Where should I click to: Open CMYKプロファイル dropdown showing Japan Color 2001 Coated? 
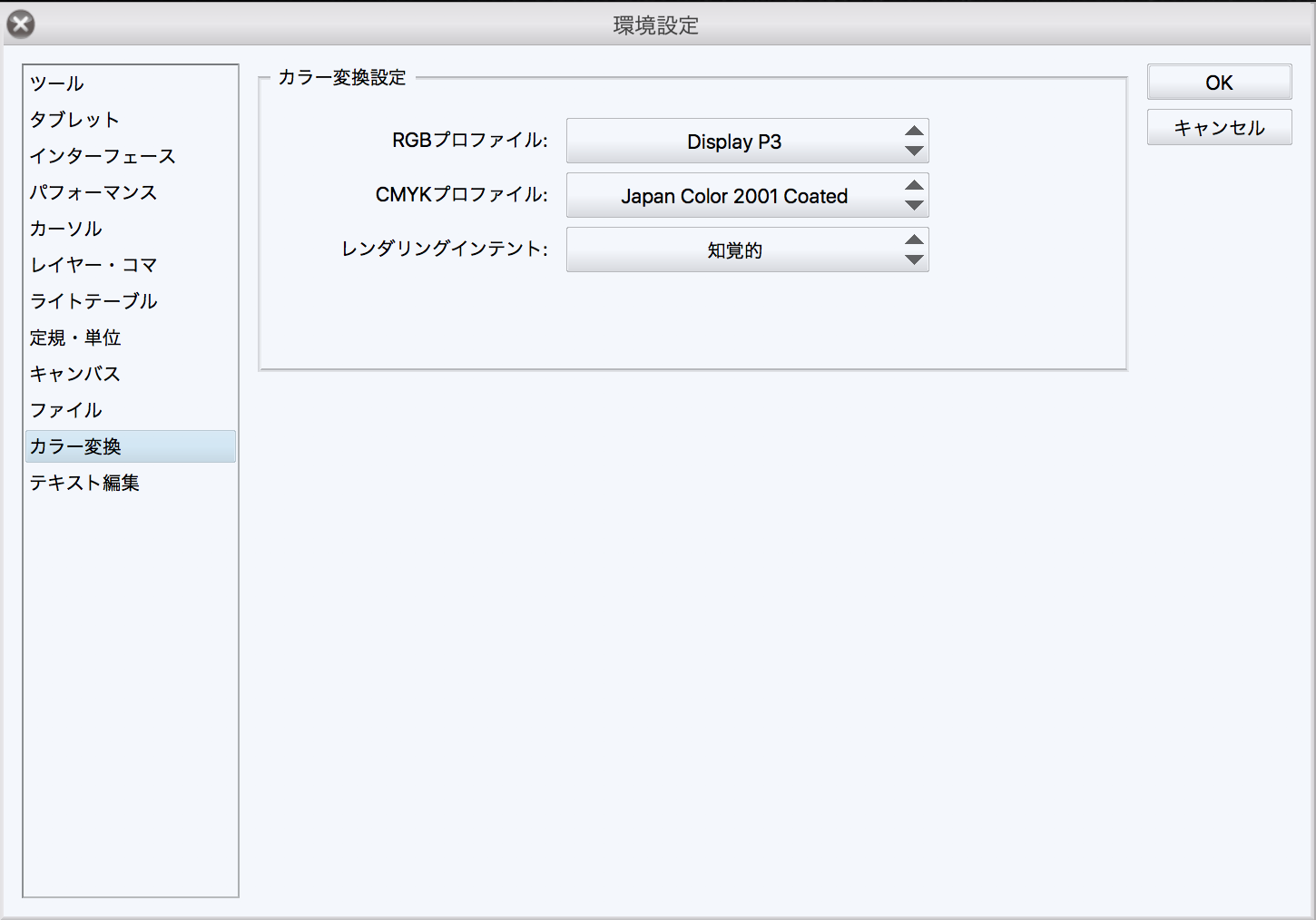pyautogui.click(x=748, y=196)
